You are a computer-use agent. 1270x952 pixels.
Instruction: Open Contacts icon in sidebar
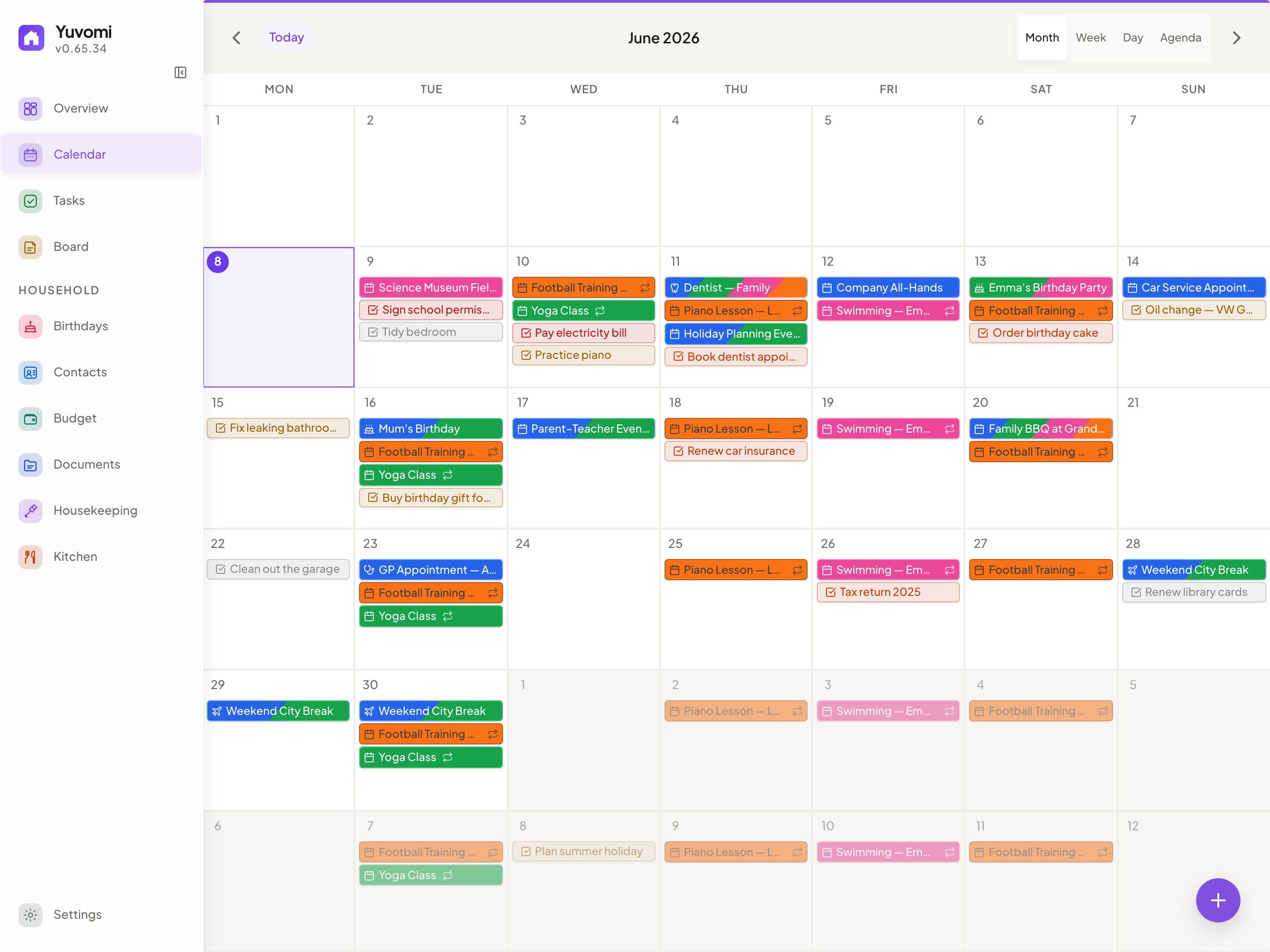[x=30, y=372]
